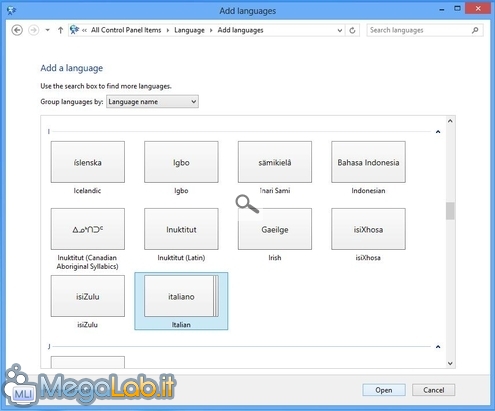
Task: Click the search magnifier icon
Action: (x=475, y=30)
